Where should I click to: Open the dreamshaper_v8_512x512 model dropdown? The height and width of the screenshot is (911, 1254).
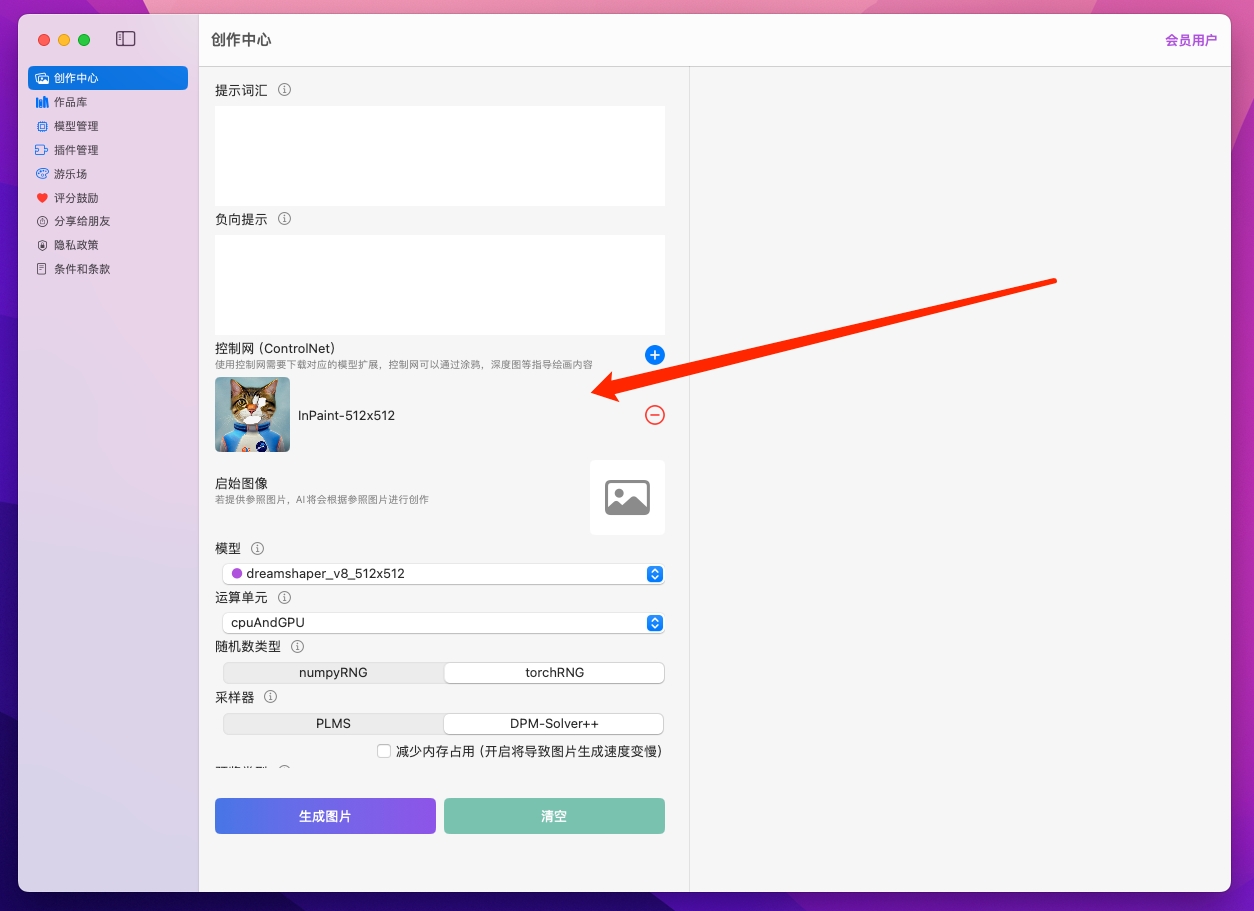point(443,574)
